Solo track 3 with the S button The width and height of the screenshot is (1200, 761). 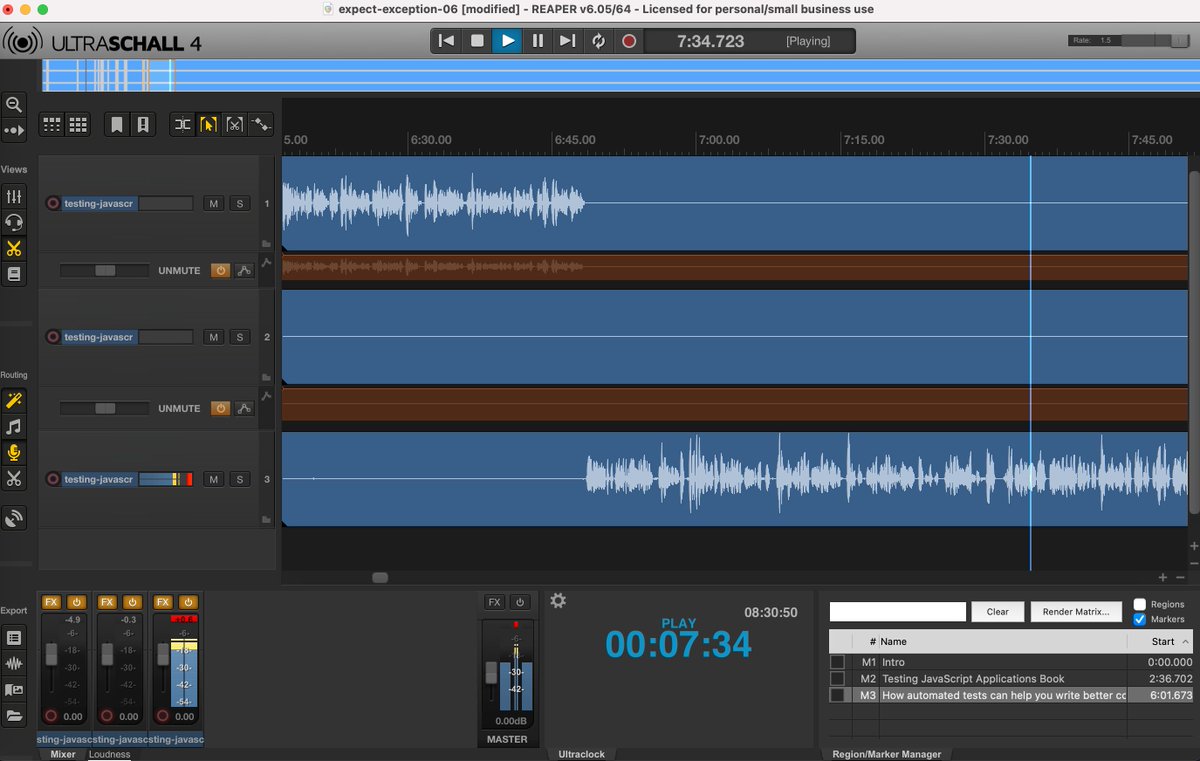click(239, 480)
